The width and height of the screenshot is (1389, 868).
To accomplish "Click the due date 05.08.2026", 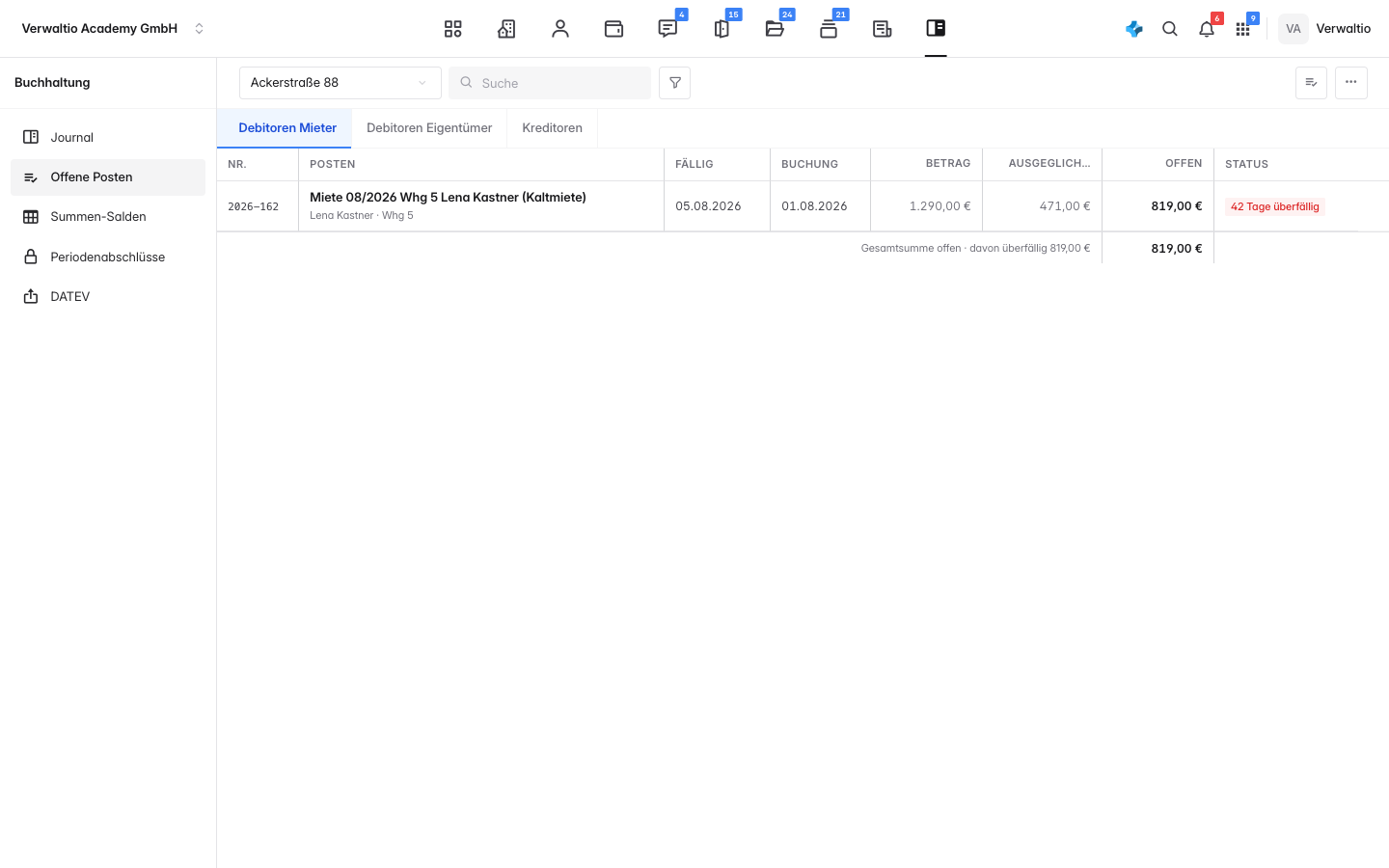I will pos(708,206).
